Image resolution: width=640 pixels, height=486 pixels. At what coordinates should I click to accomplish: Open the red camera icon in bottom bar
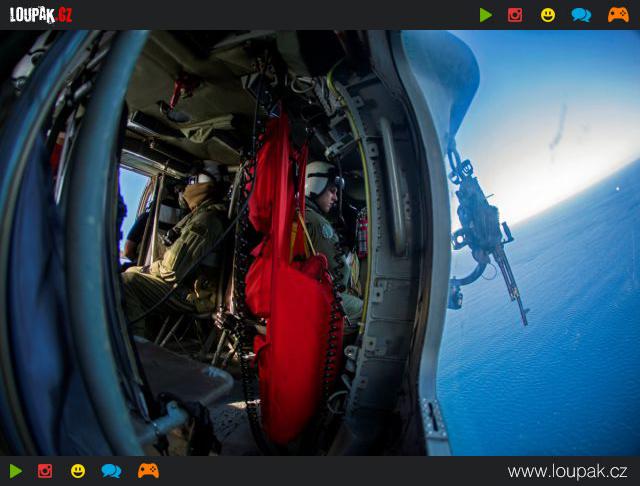[45, 471]
